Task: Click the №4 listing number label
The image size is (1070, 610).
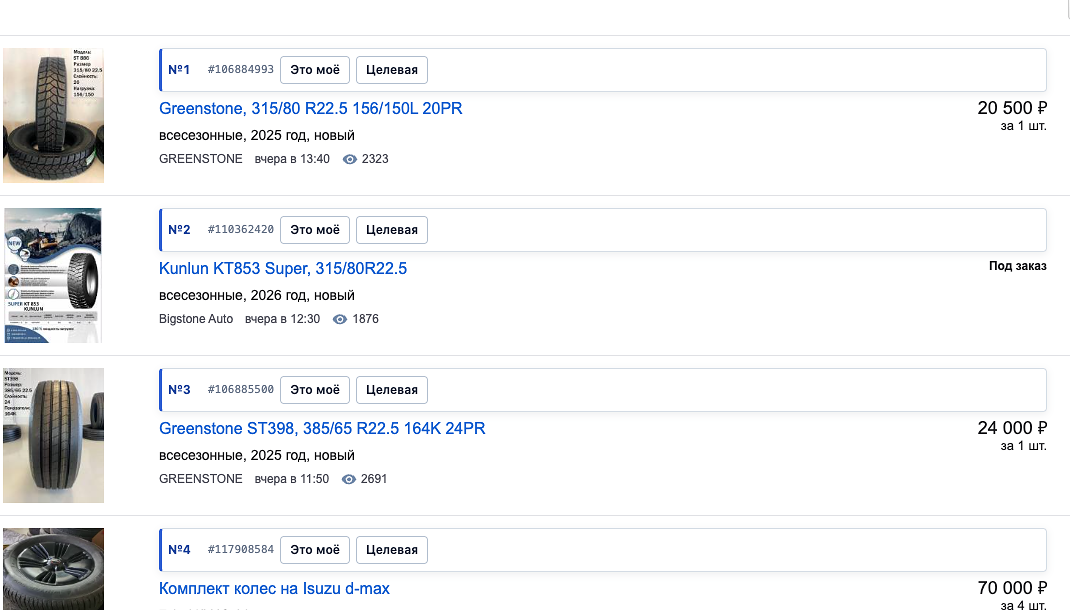Action: (x=179, y=550)
